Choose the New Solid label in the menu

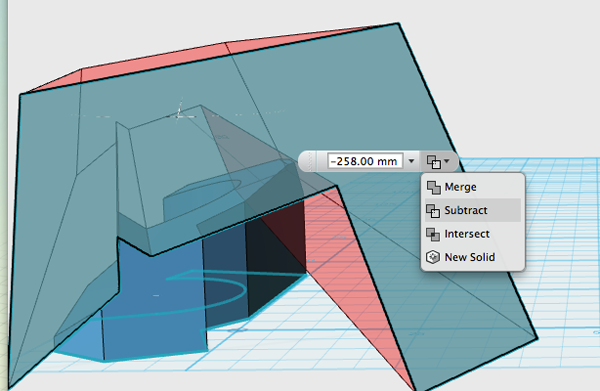tap(470, 257)
